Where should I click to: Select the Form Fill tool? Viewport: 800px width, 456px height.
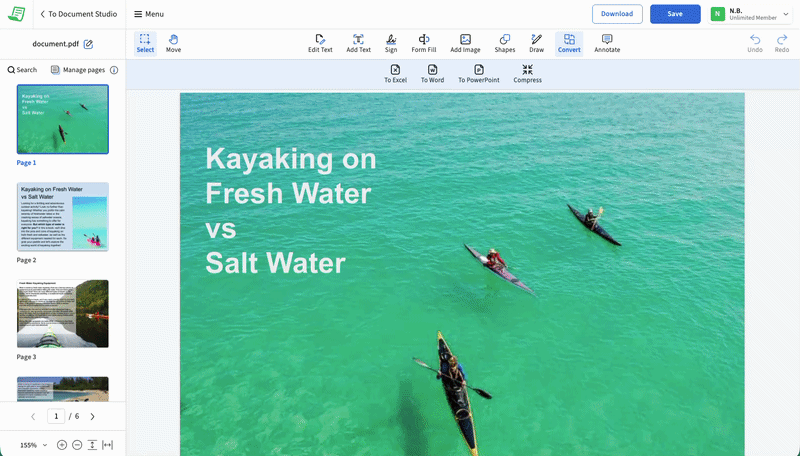[423, 43]
